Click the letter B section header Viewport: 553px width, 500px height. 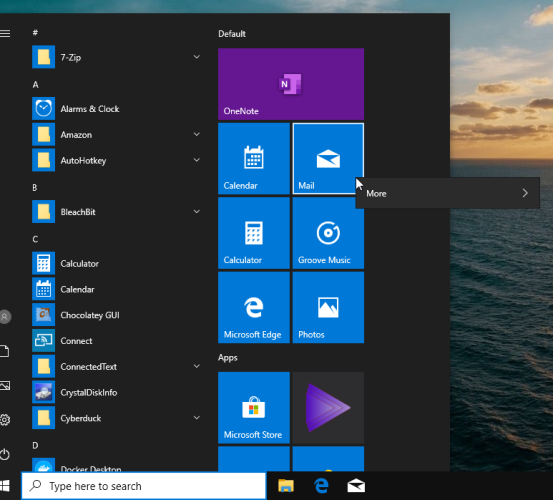click(35, 188)
